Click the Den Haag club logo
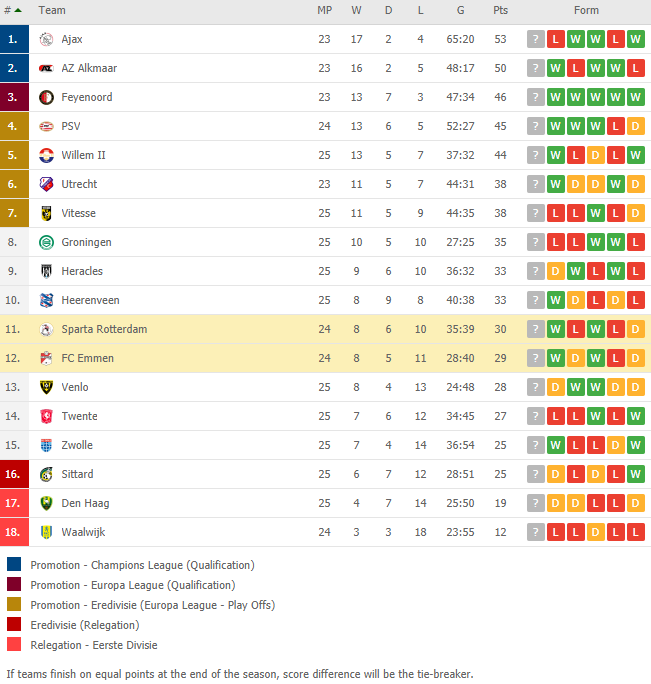The image size is (651, 684). tap(46, 503)
